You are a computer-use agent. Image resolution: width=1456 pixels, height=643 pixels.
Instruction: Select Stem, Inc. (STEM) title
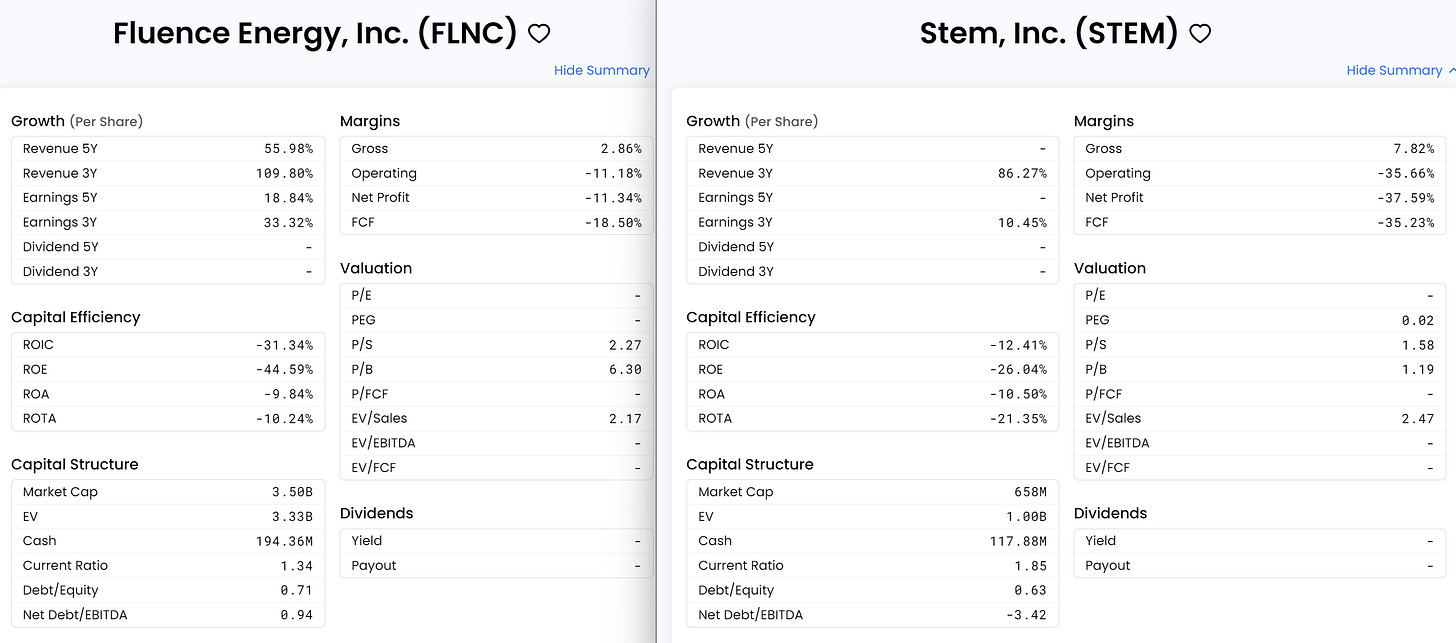(x=1049, y=33)
